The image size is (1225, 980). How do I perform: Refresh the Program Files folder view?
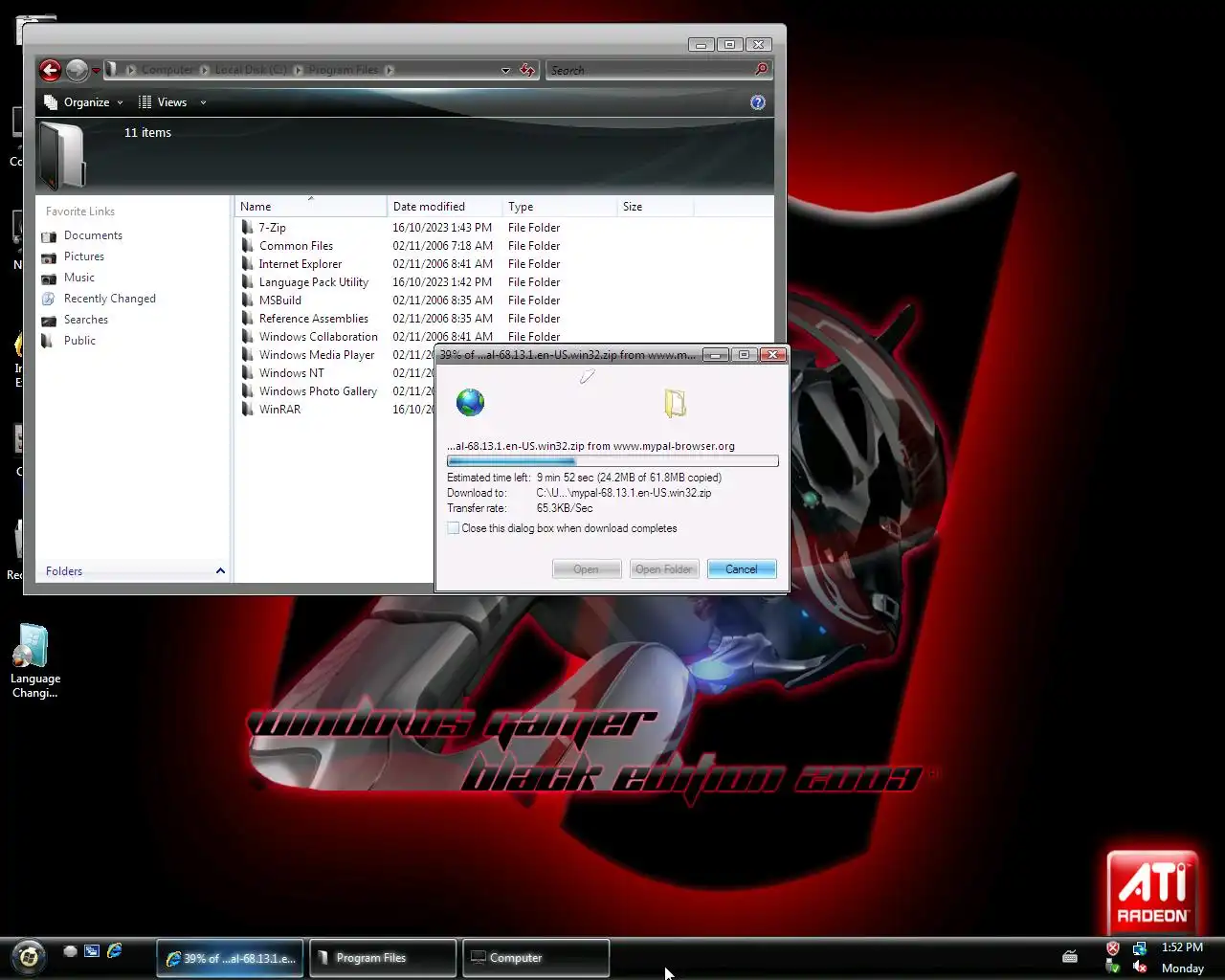click(527, 70)
